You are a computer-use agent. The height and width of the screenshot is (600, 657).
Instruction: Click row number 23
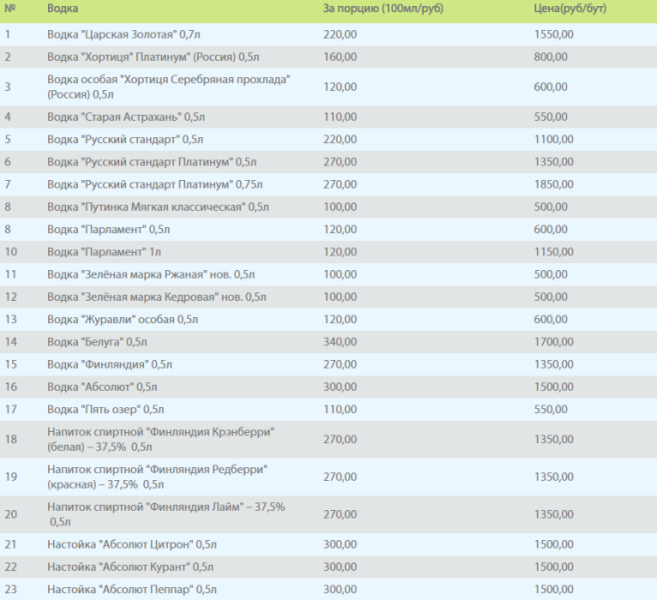click(11, 590)
